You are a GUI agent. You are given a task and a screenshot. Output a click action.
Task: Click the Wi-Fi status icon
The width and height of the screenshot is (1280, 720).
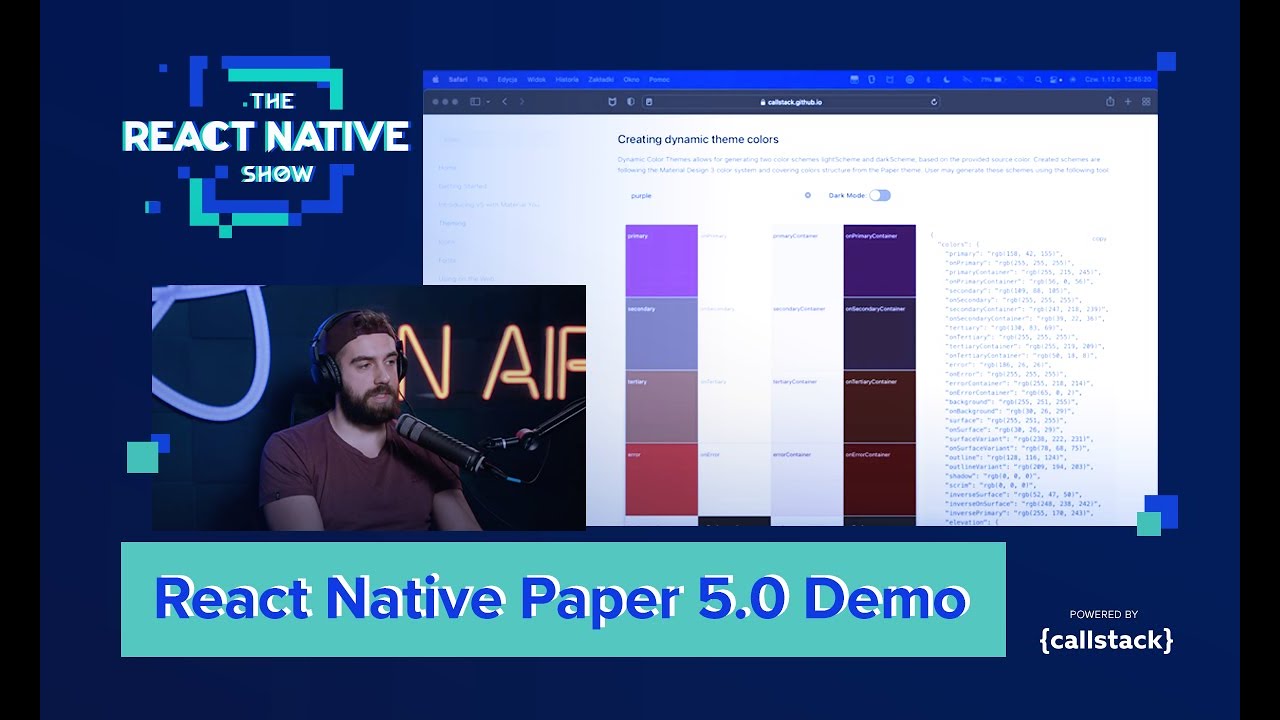pos(1021,79)
